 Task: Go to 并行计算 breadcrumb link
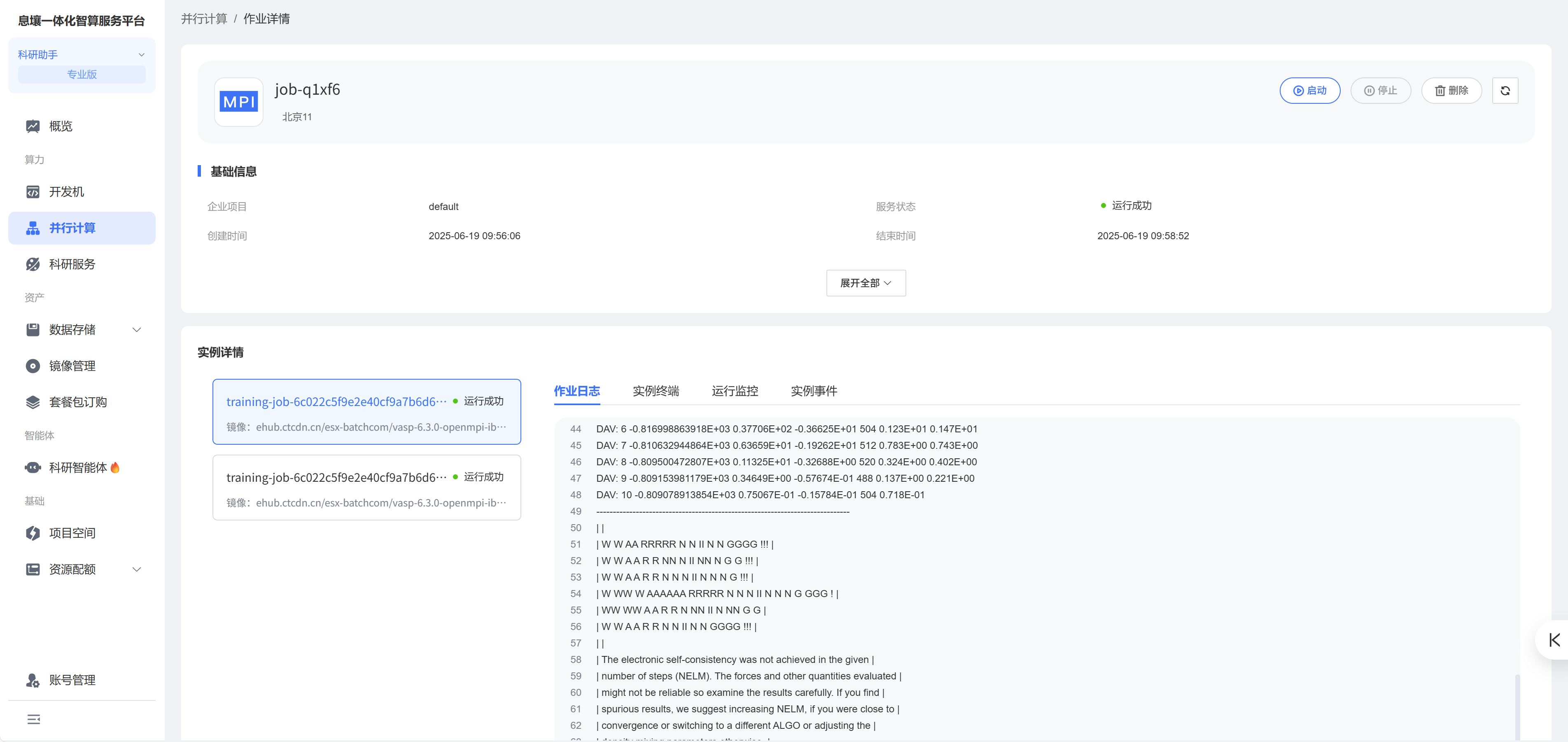pos(204,19)
